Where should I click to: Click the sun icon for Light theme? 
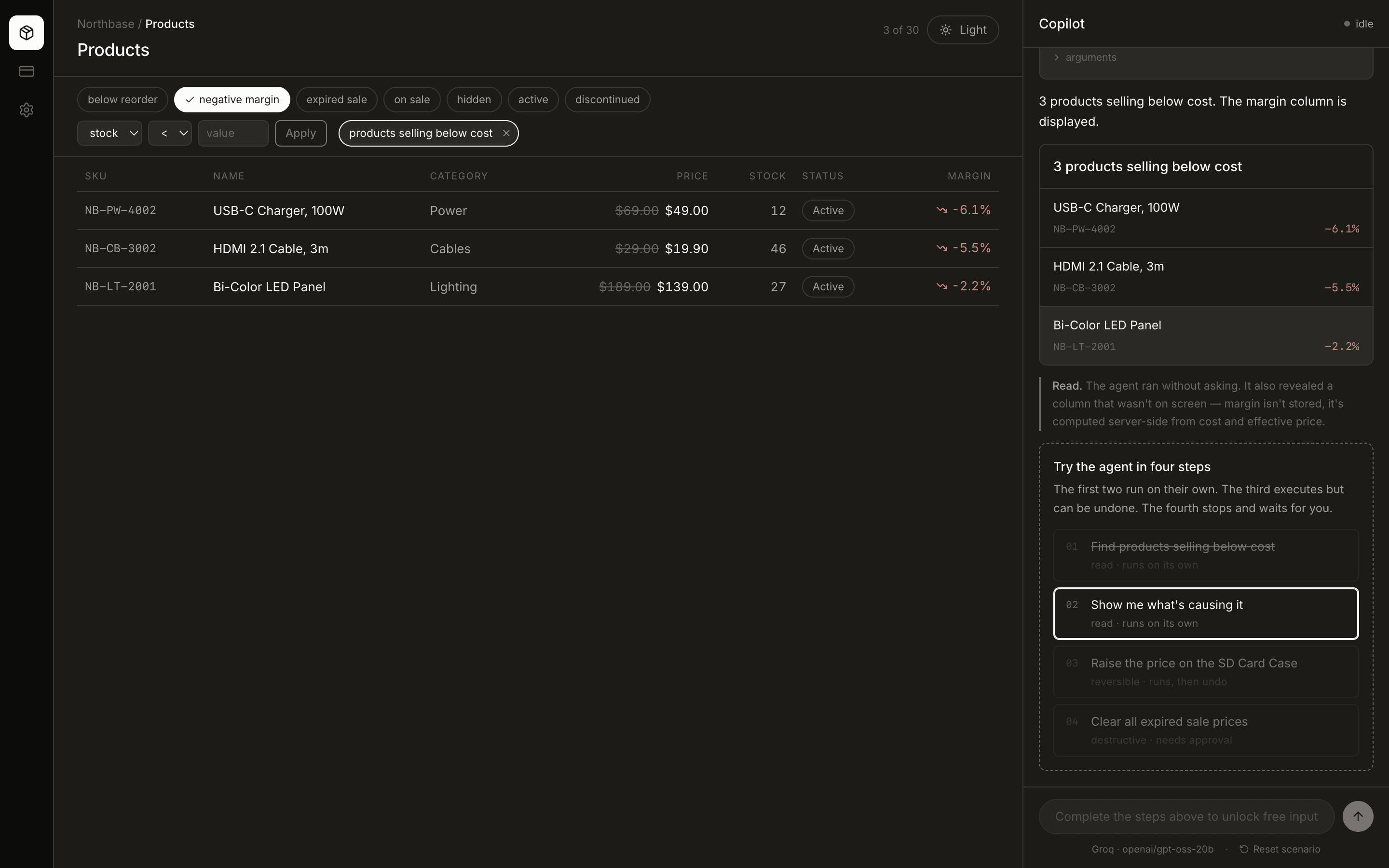945,30
